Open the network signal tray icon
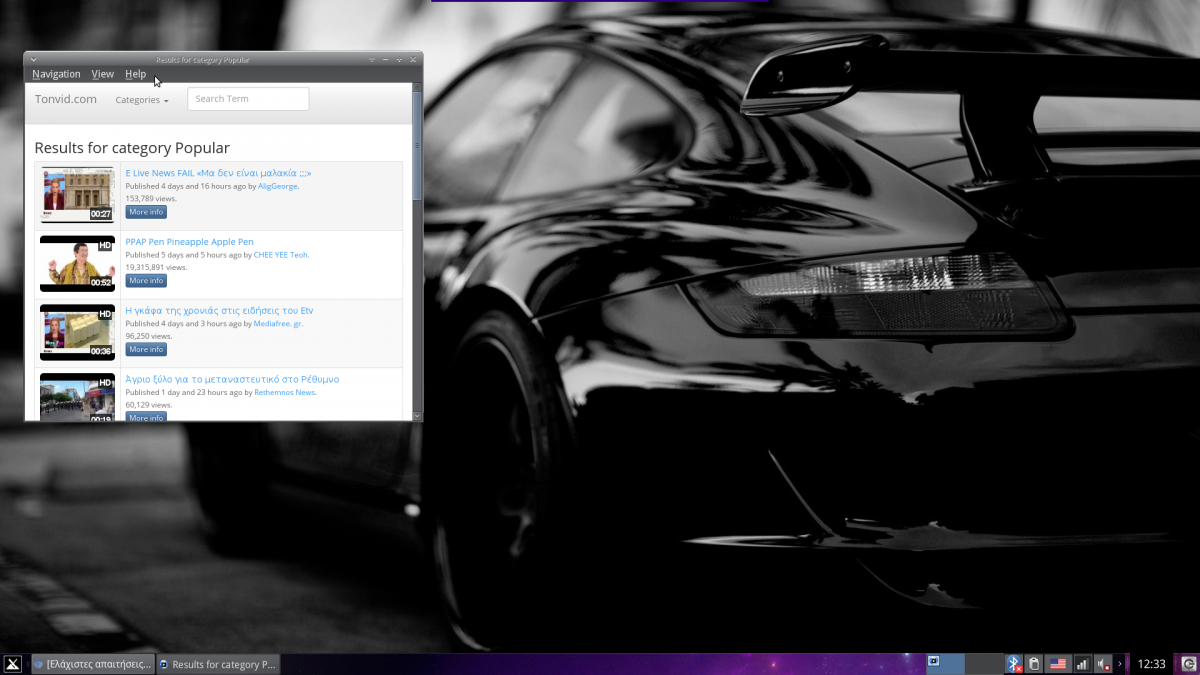Viewport: 1200px width, 675px height. click(1082, 664)
